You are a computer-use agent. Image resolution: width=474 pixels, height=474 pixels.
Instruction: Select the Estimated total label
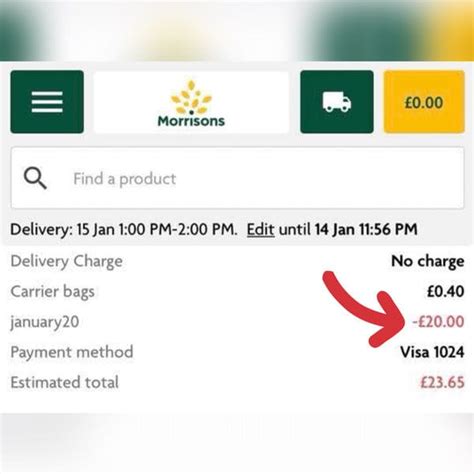(64, 382)
